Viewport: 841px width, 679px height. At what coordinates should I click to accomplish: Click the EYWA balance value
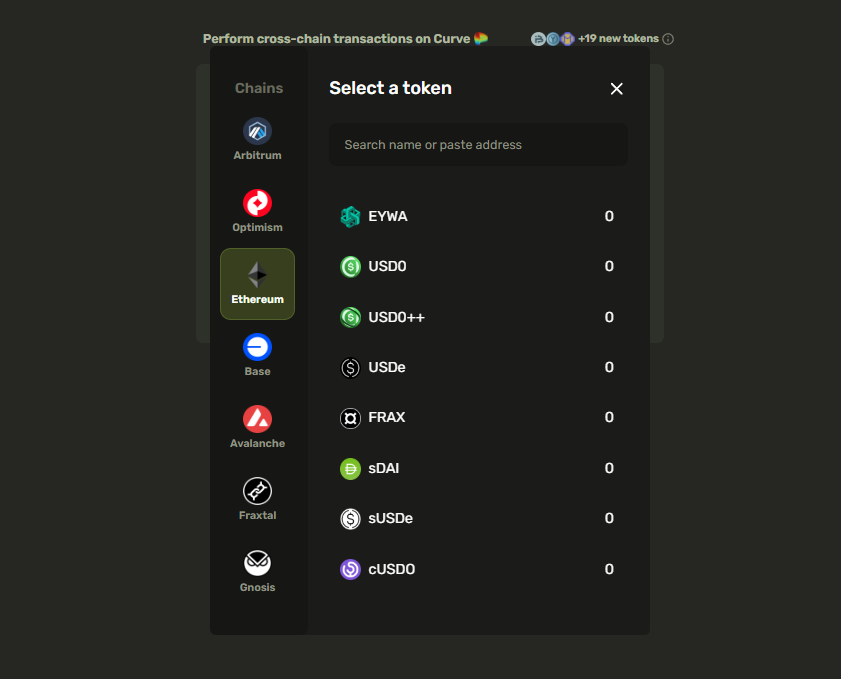[609, 216]
